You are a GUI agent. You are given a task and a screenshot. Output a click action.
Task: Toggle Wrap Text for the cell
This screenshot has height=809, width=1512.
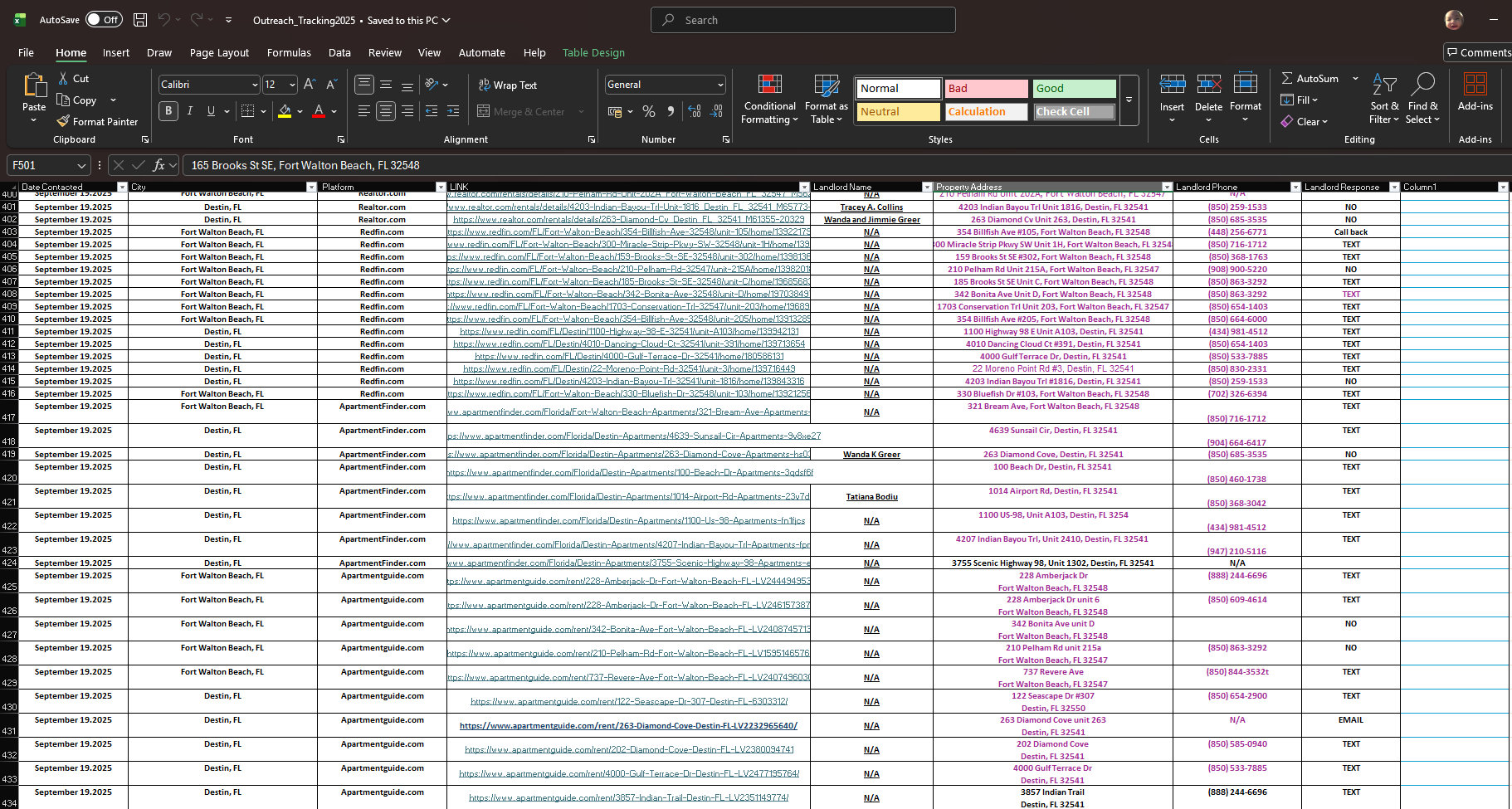507,85
